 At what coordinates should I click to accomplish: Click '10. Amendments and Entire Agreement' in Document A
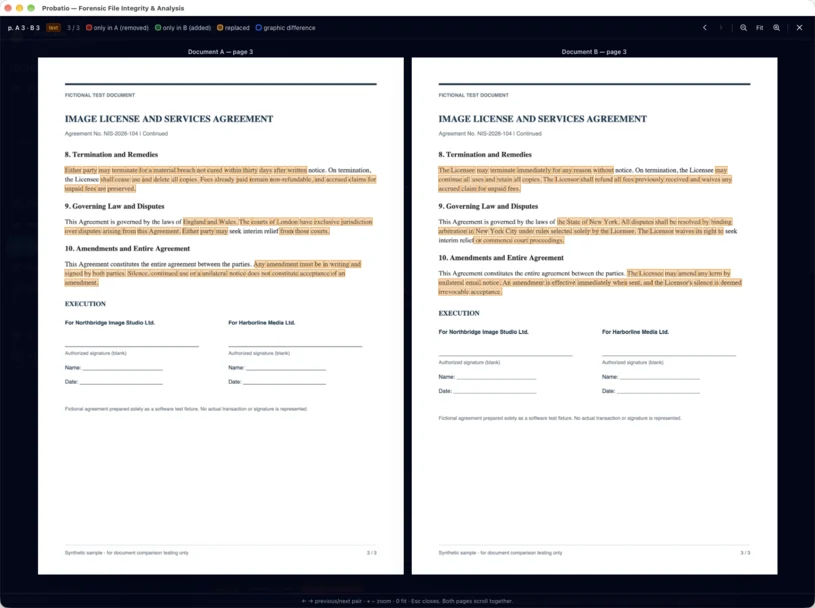pos(127,249)
